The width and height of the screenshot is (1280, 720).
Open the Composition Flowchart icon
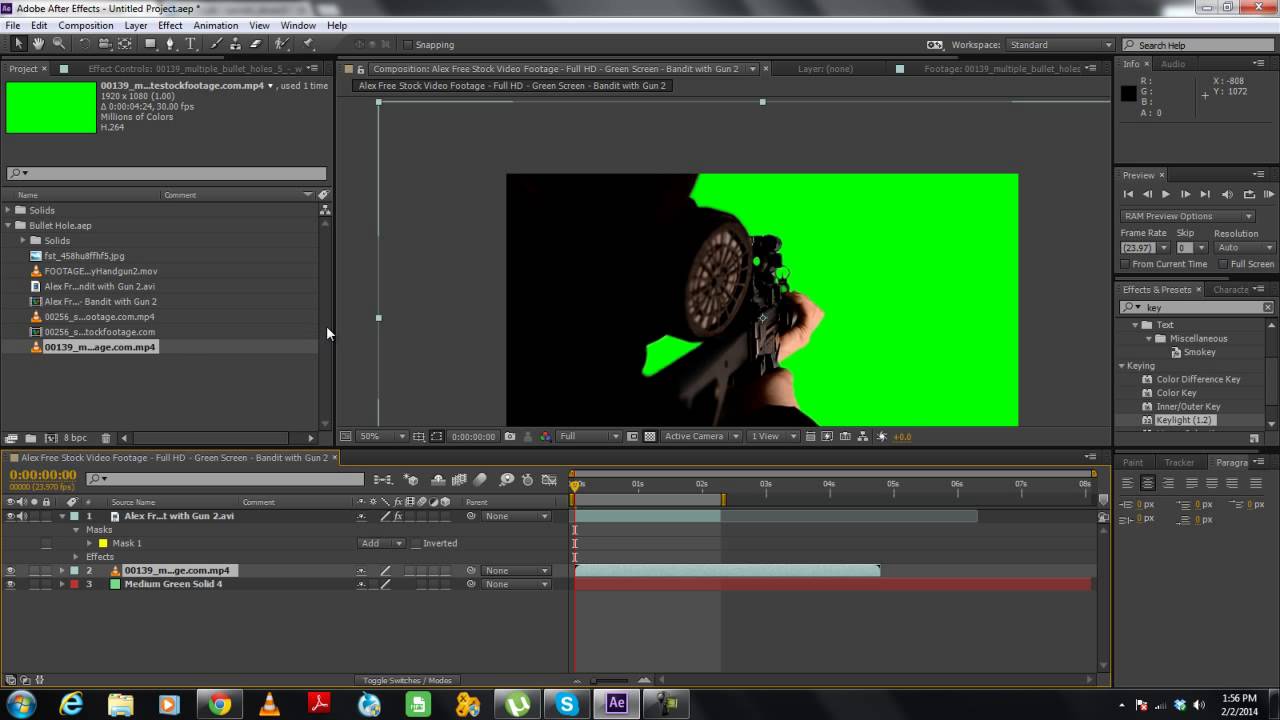(863, 436)
